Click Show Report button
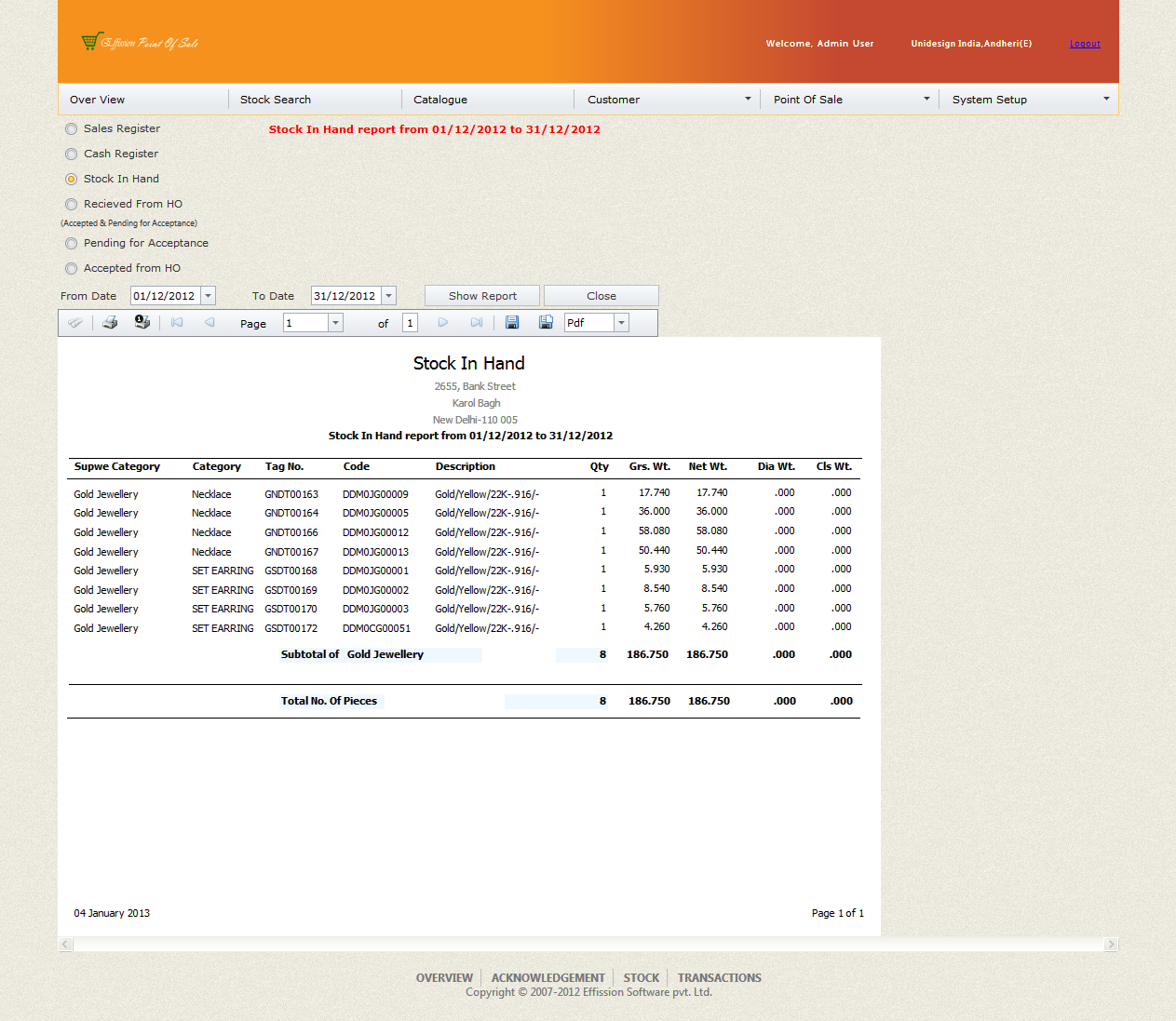Viewport: 1176px width, 1021px height. (482, 296)
